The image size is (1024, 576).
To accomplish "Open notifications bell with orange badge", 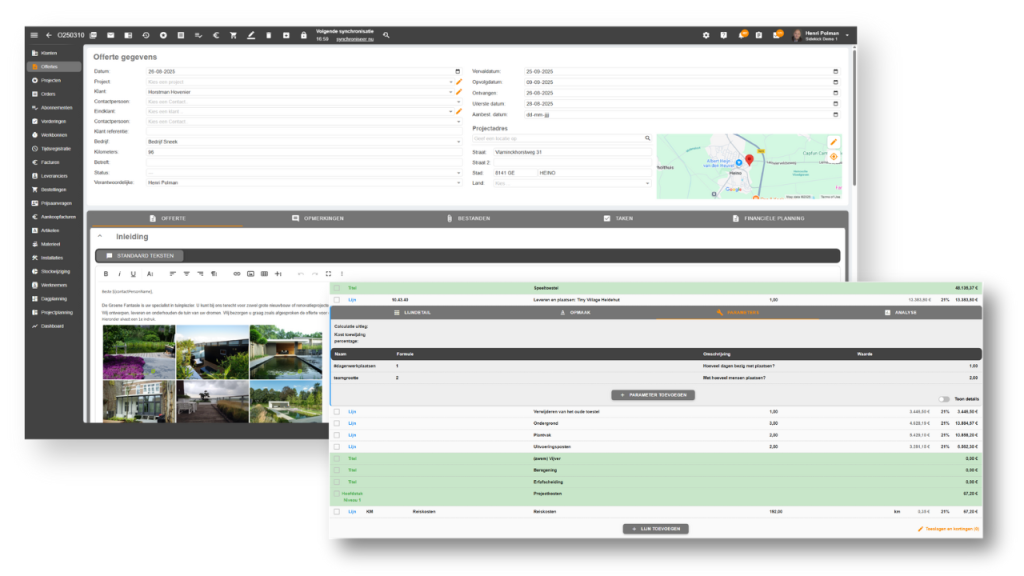I will (x=741, y=35).
